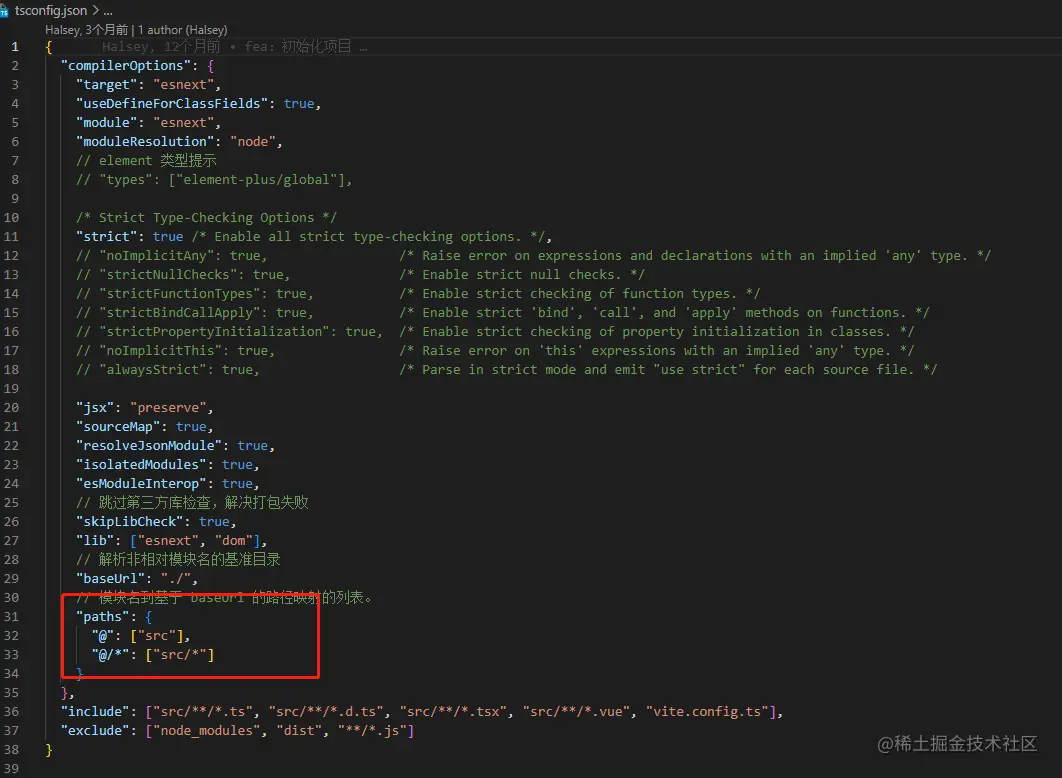Open the breadcrumb ellipsis after tsconfig.json

(108, 12)
